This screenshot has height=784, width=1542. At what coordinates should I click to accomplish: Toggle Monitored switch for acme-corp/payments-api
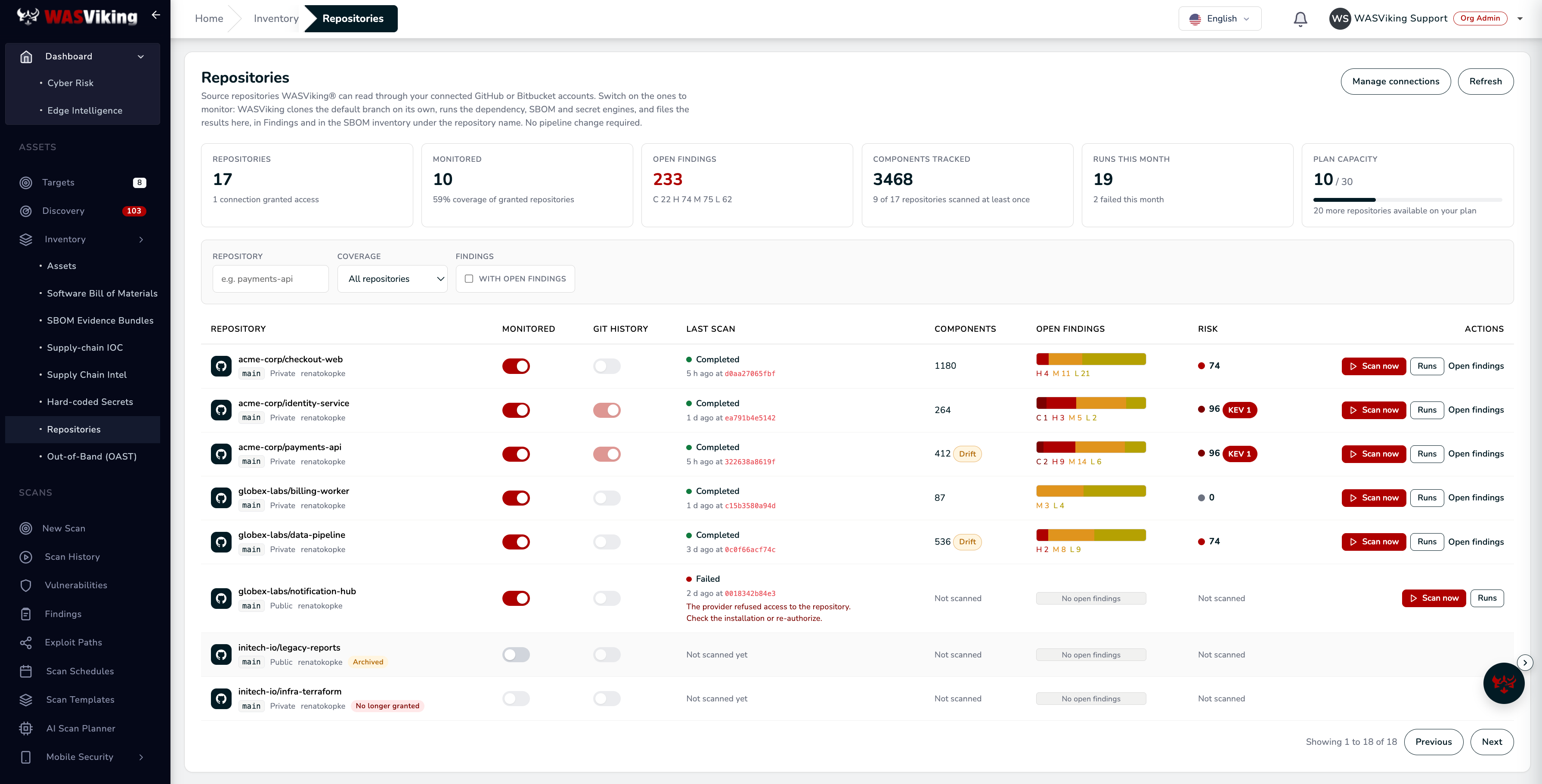click(x=516, y=454)
